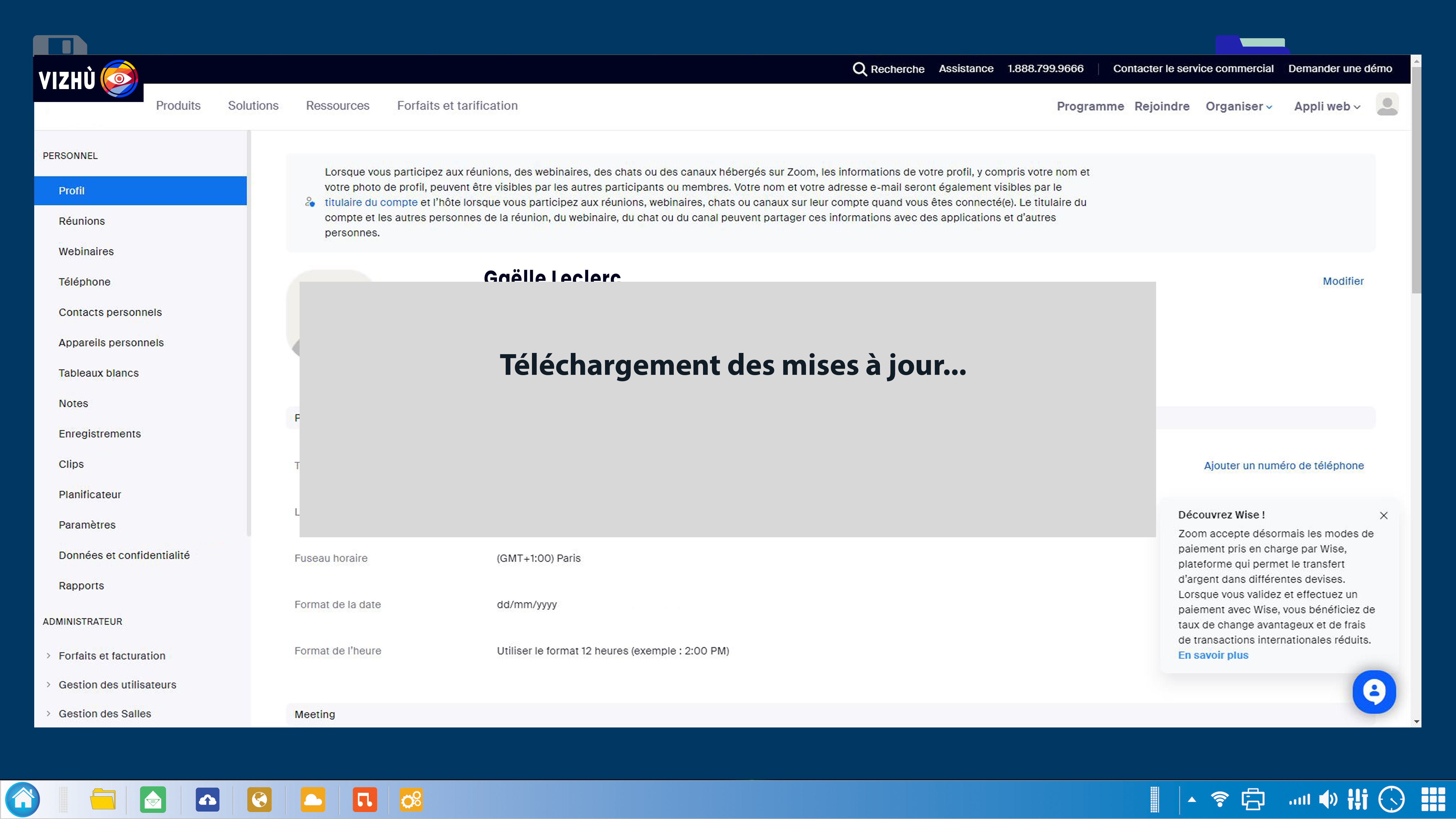Open Réunions in the sidebar
1456x819 pixels.
tap(81, 221)
